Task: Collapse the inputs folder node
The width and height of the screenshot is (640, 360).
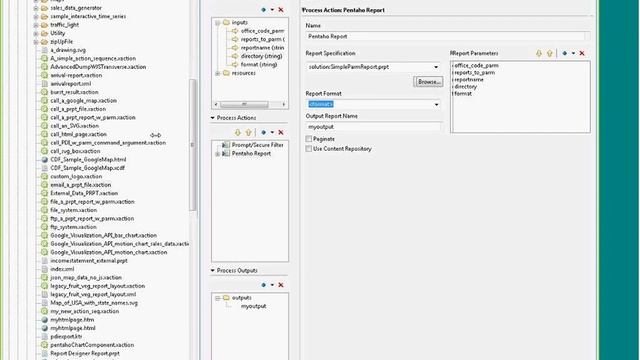Action: (x=218, y=22)
